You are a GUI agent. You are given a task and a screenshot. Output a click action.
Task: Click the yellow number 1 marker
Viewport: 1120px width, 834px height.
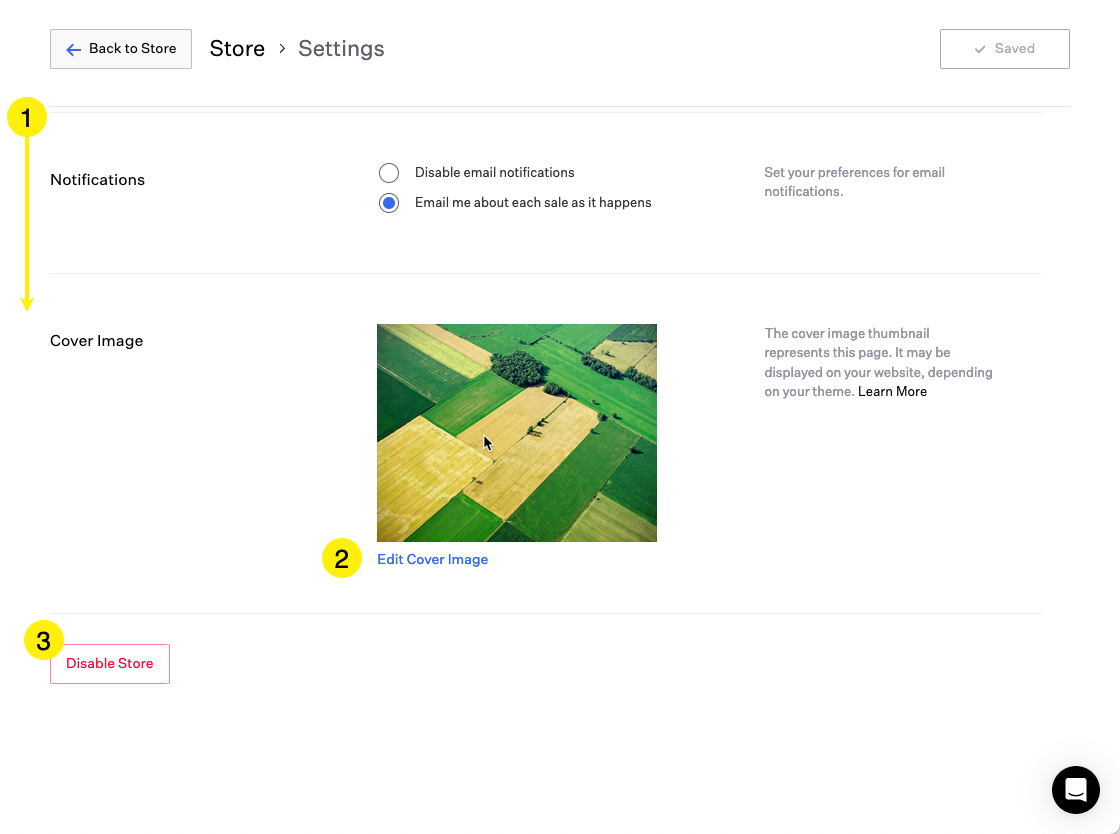pos(27,118)
